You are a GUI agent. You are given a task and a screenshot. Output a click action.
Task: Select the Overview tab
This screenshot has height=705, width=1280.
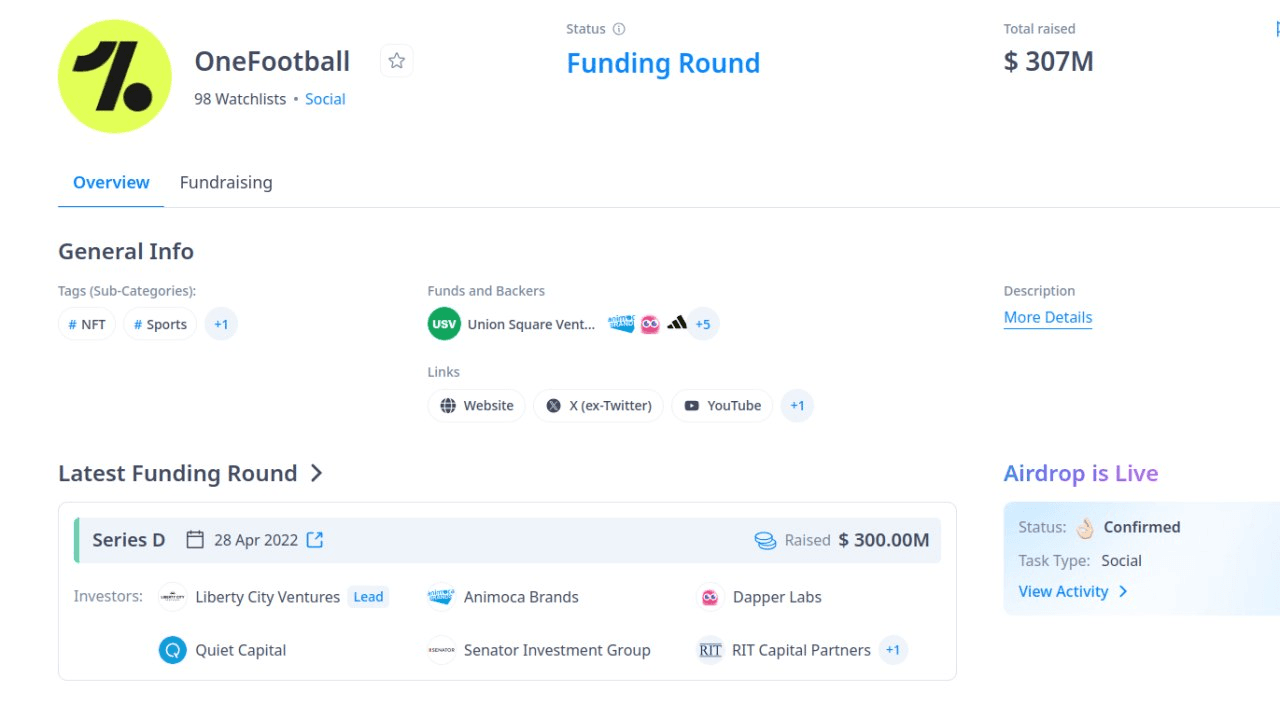[111, 182]
